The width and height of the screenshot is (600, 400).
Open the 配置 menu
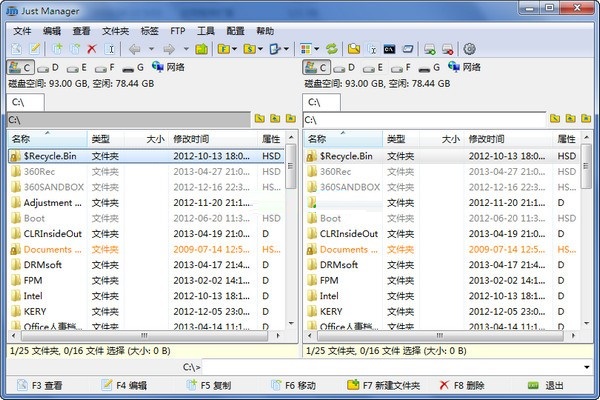pos(235,31)
